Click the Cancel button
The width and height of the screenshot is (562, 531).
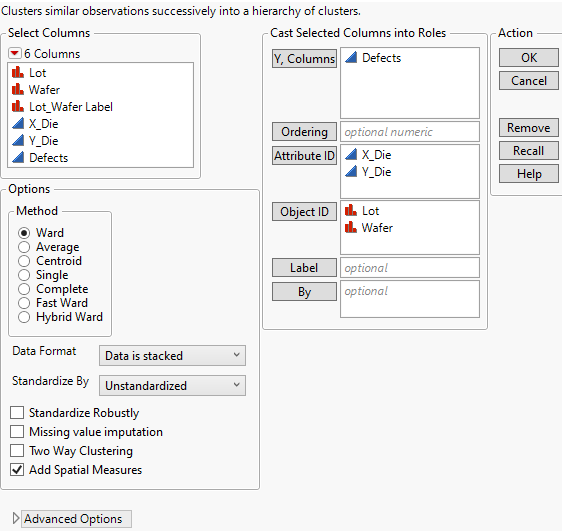(x=529, y=81)
